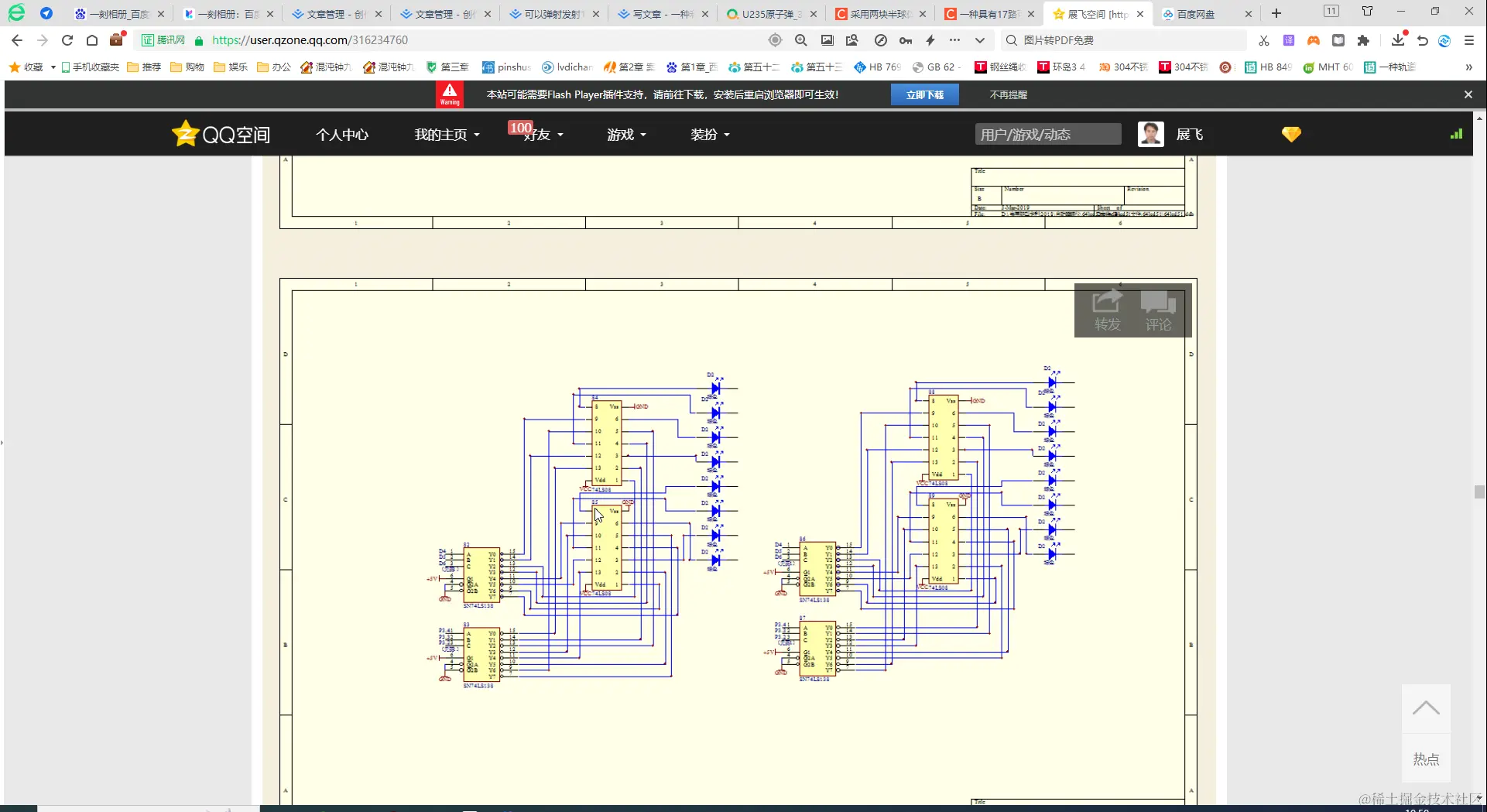Click the browser downloads icon

pyautogui.click(x=1397, y=40)
